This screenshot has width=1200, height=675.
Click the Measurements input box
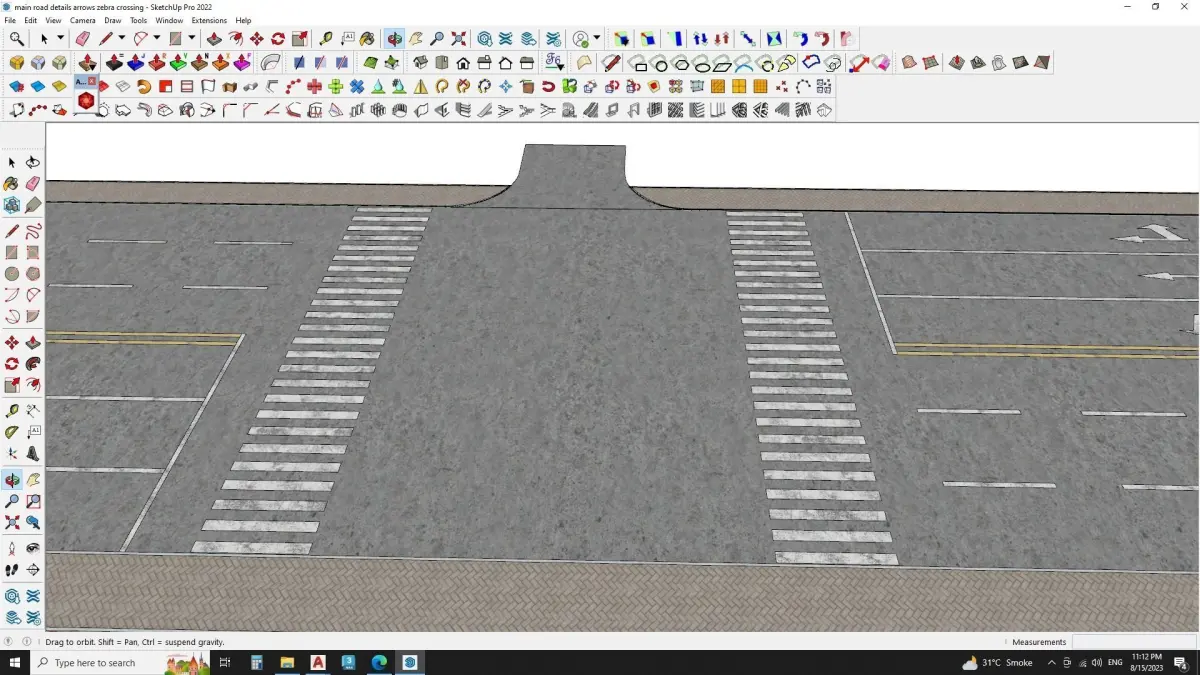[1133, 642]
